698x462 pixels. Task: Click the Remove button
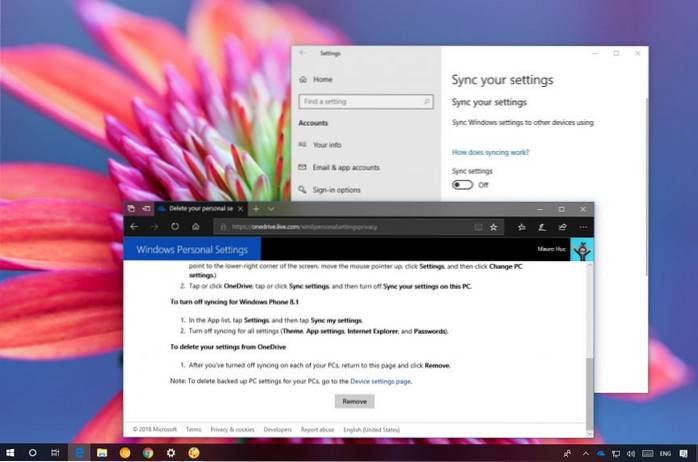[354, 401]
